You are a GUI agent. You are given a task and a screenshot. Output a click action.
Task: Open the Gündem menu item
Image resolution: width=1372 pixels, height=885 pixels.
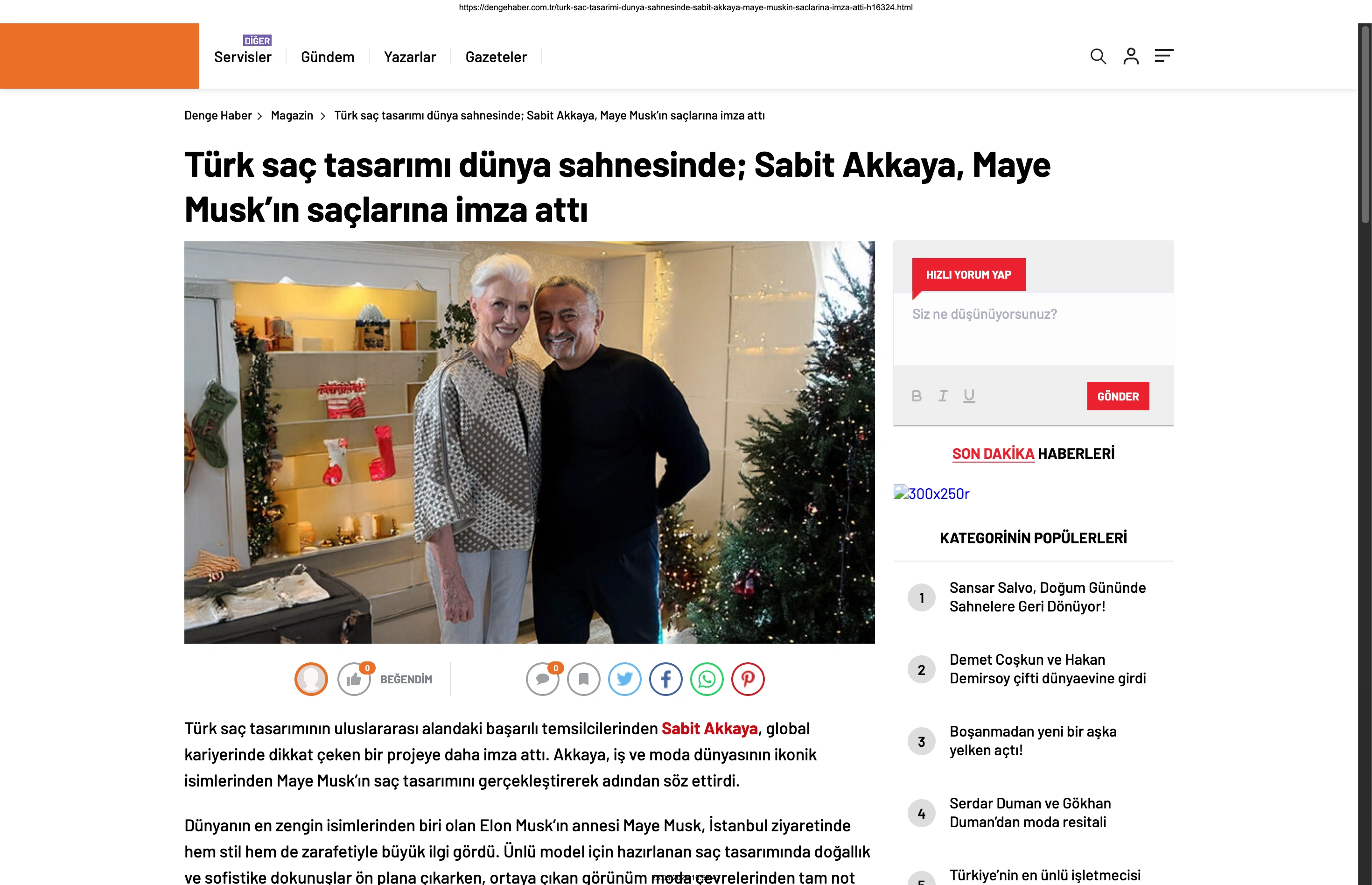coord(328,57)
